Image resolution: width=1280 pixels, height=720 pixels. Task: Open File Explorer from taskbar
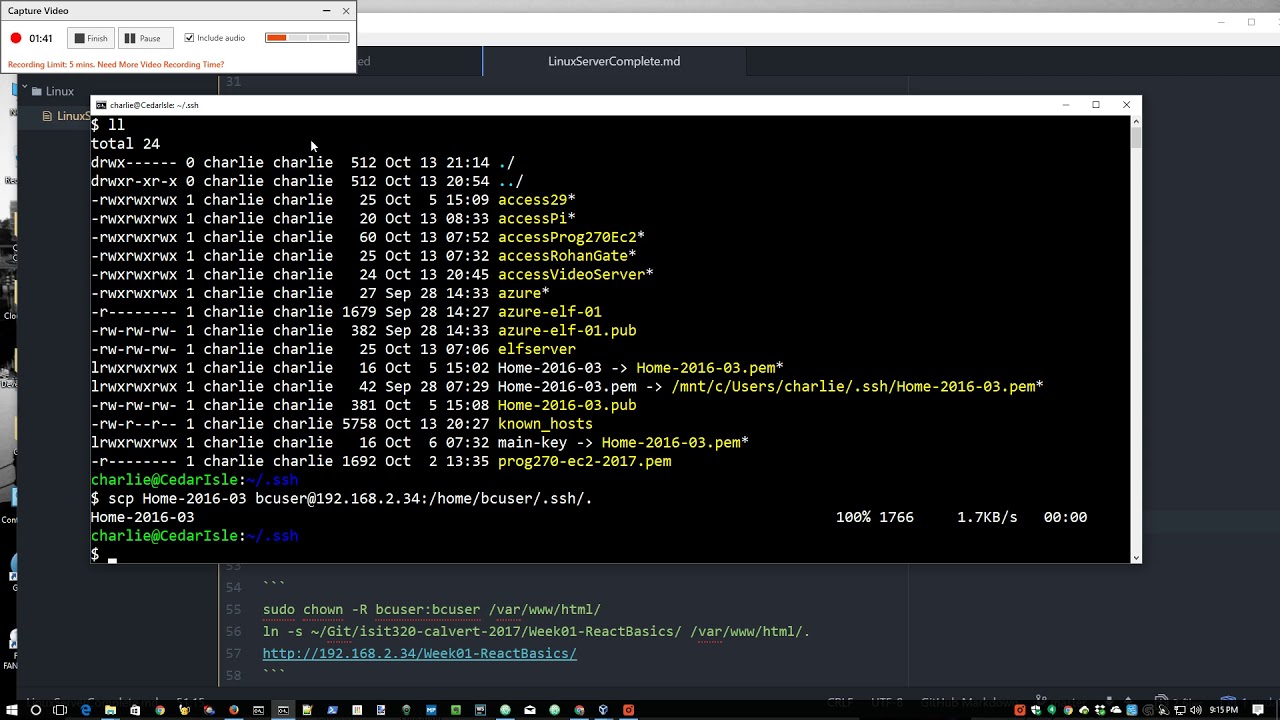[x=110, y=710]
